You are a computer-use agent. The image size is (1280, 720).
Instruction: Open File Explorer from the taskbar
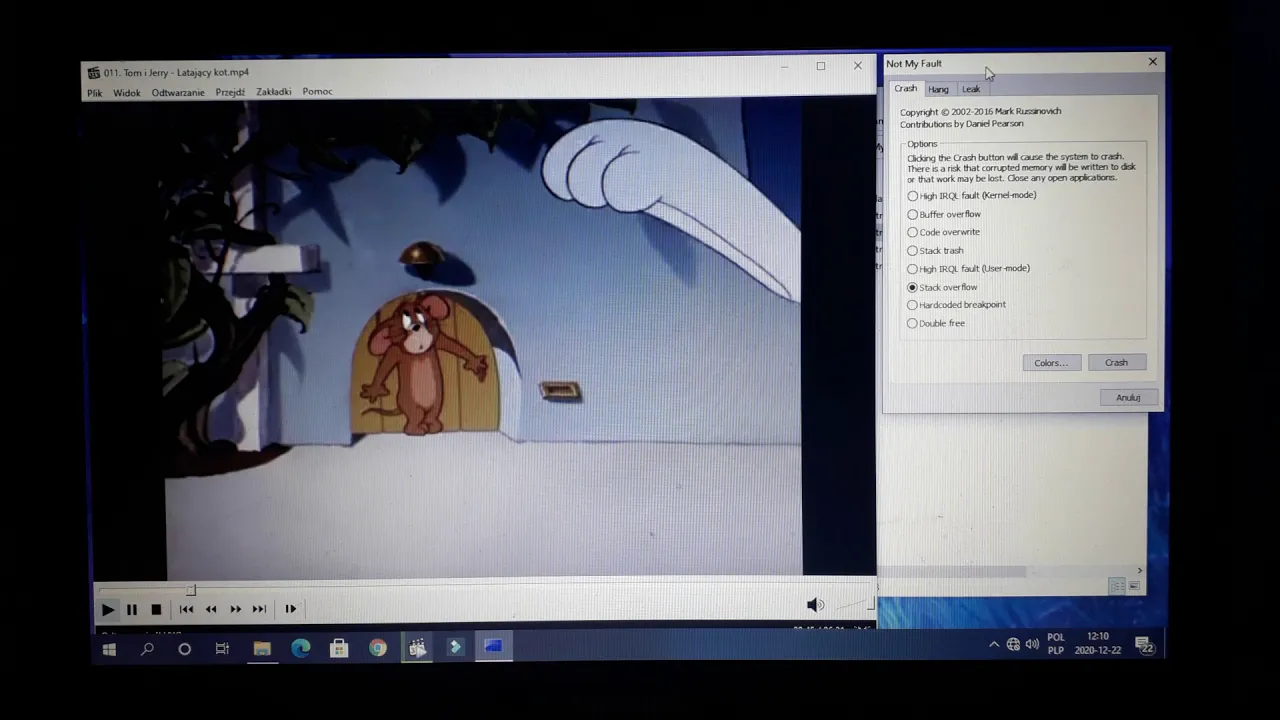pos(262,649)
